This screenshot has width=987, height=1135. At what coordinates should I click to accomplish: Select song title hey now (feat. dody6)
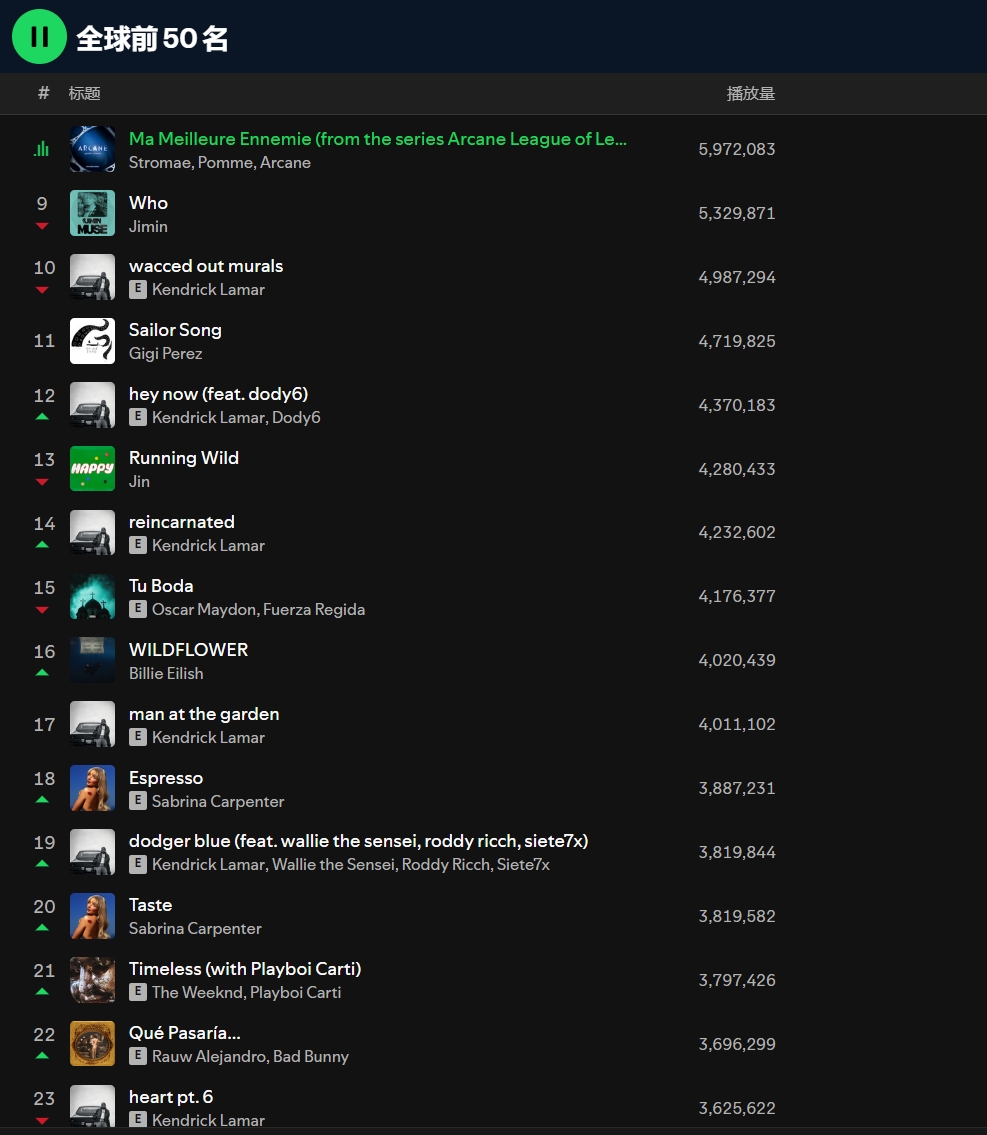[219, 394]
